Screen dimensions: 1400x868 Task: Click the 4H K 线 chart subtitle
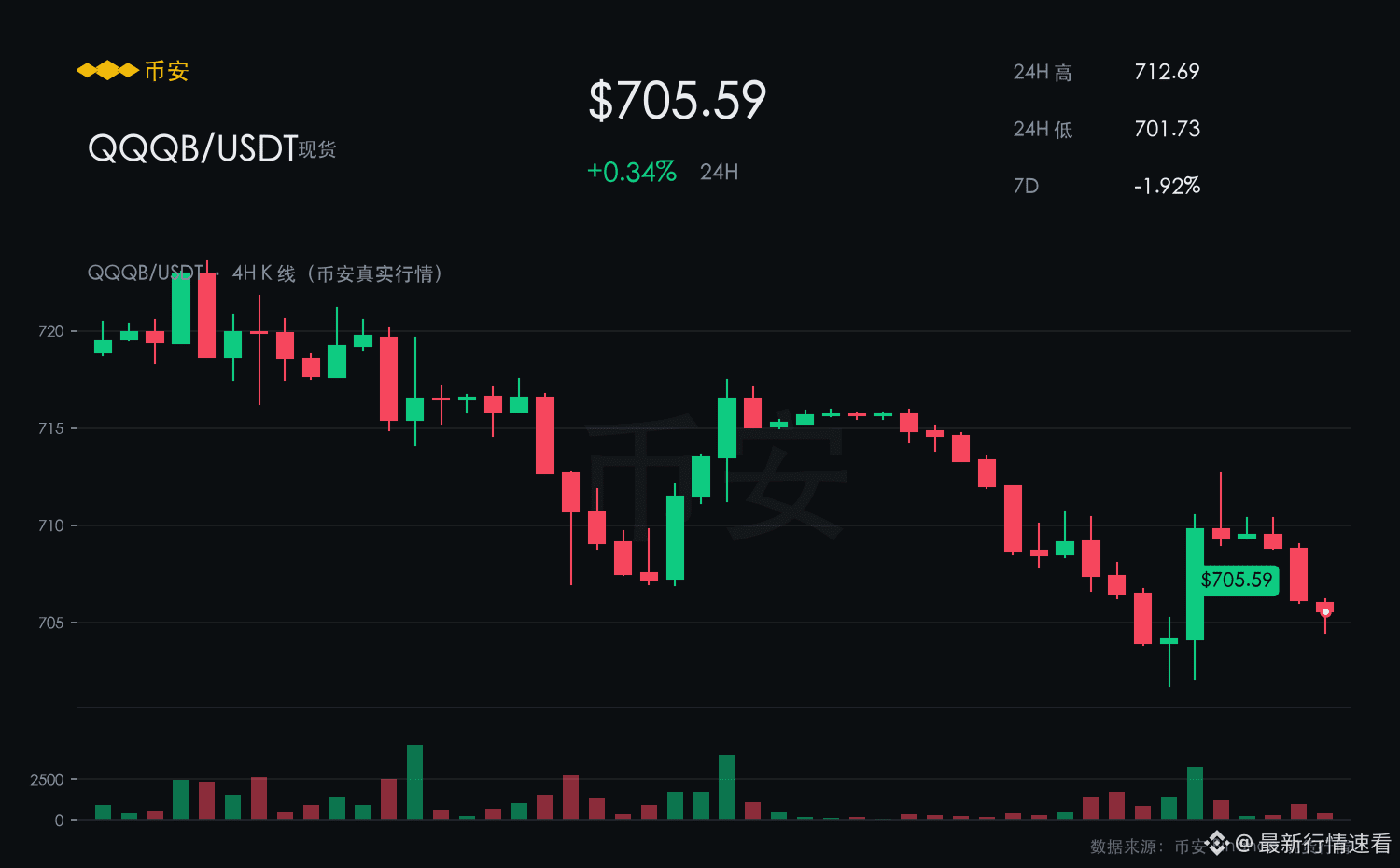[x=264, y=273]
